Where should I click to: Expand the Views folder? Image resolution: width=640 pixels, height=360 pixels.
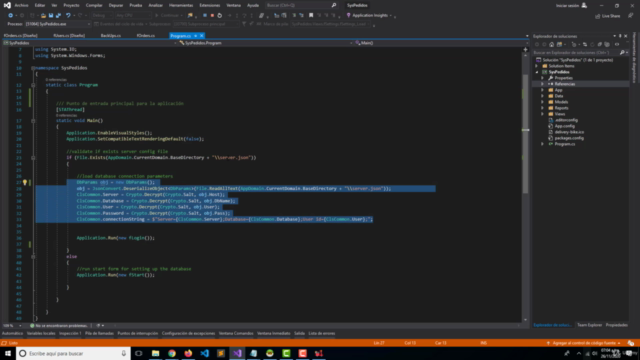542,114
